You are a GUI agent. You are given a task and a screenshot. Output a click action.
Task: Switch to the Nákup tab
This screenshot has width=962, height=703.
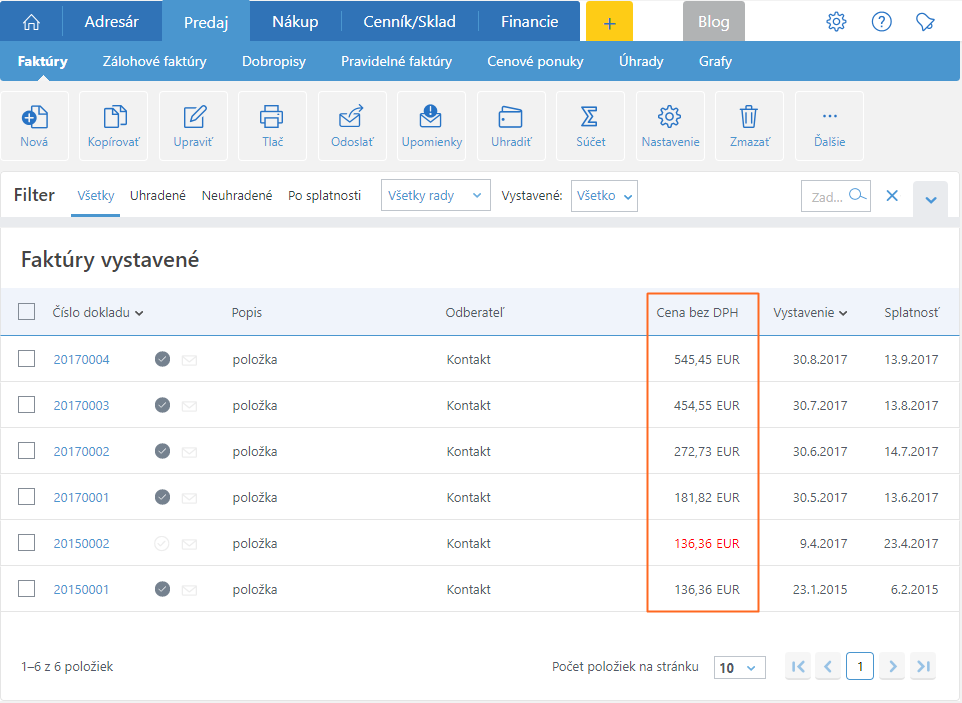295,21
